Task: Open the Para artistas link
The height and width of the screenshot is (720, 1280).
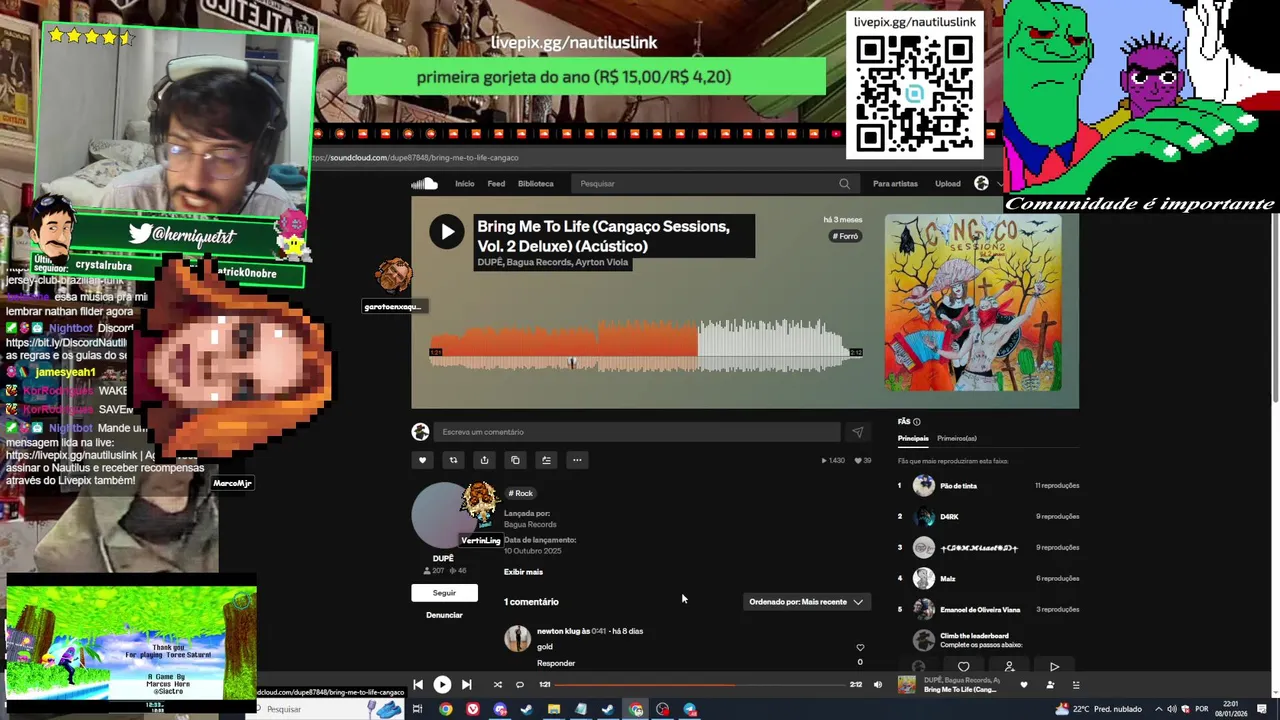Action: [895, 183]
